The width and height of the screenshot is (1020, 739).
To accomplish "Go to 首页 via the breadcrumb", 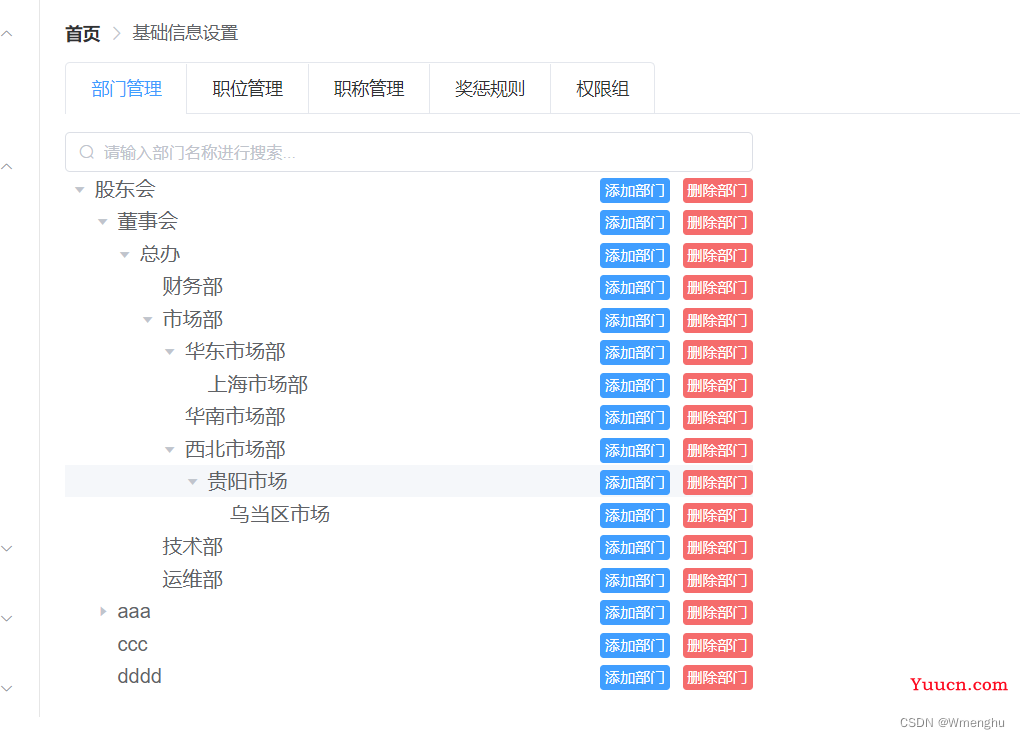I will coord(83,33).
